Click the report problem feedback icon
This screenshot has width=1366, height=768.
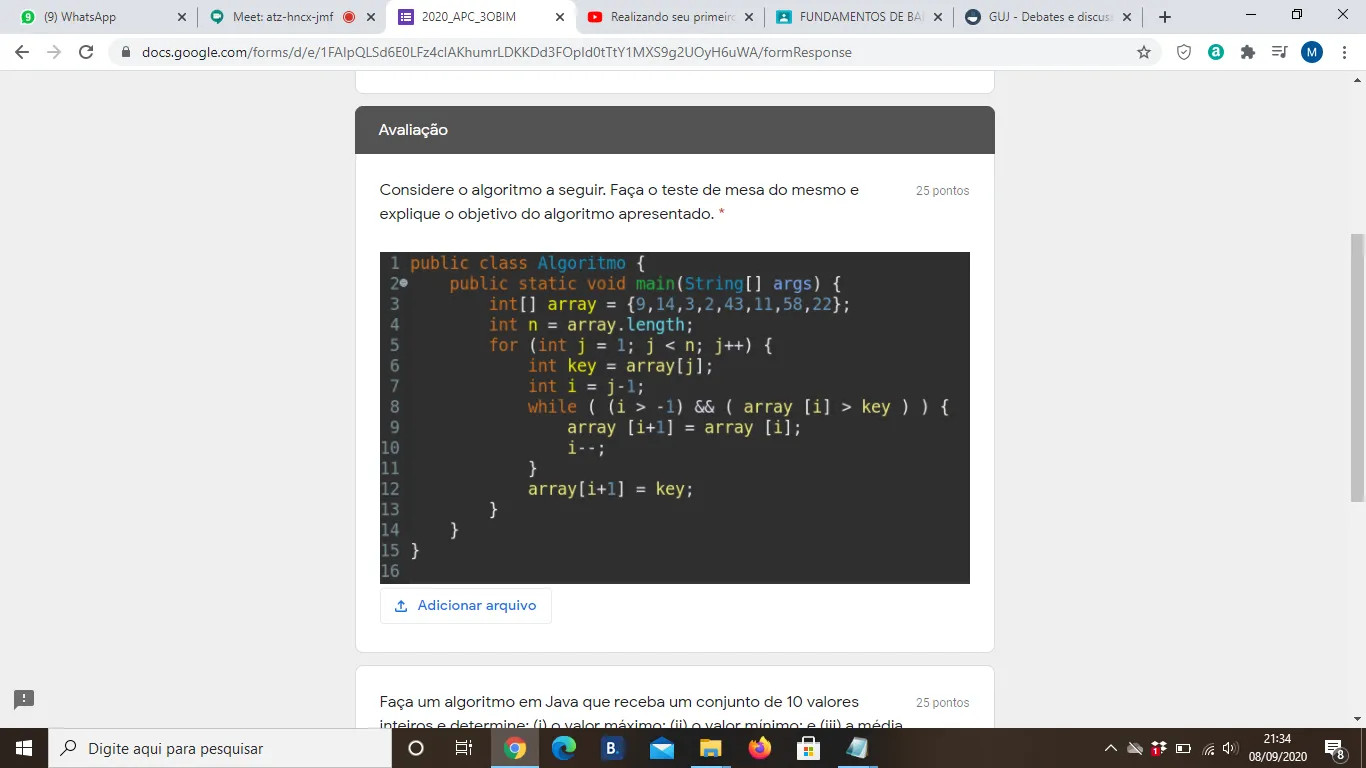coord(24,699)
